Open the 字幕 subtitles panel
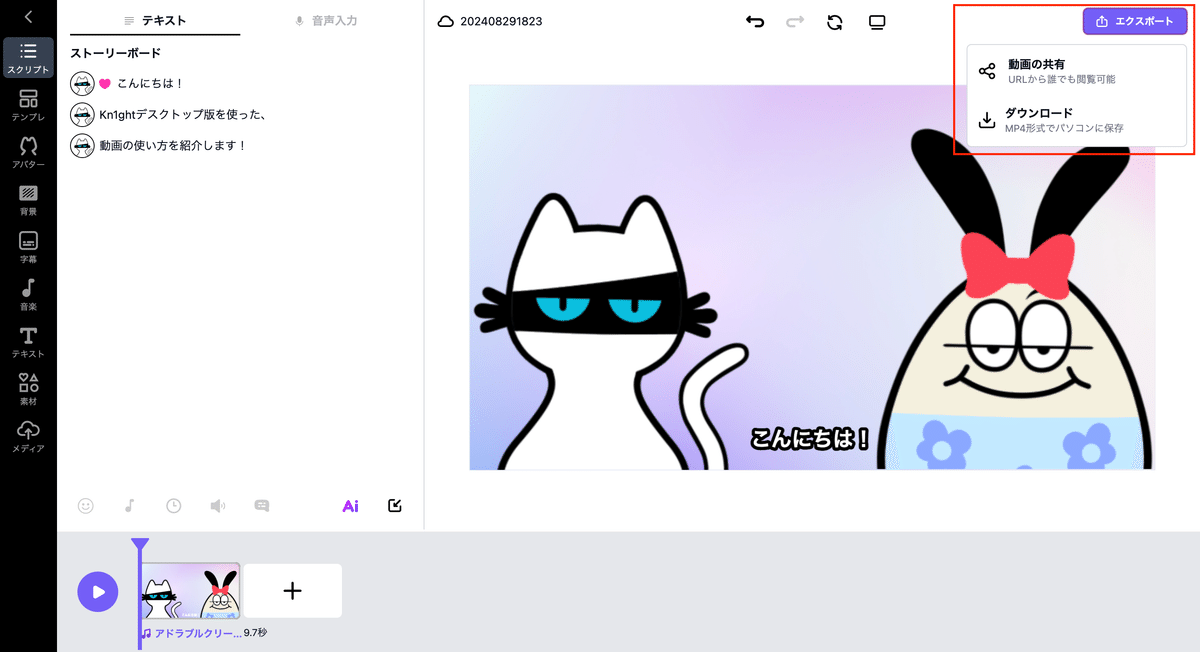 tap(28, 247)
